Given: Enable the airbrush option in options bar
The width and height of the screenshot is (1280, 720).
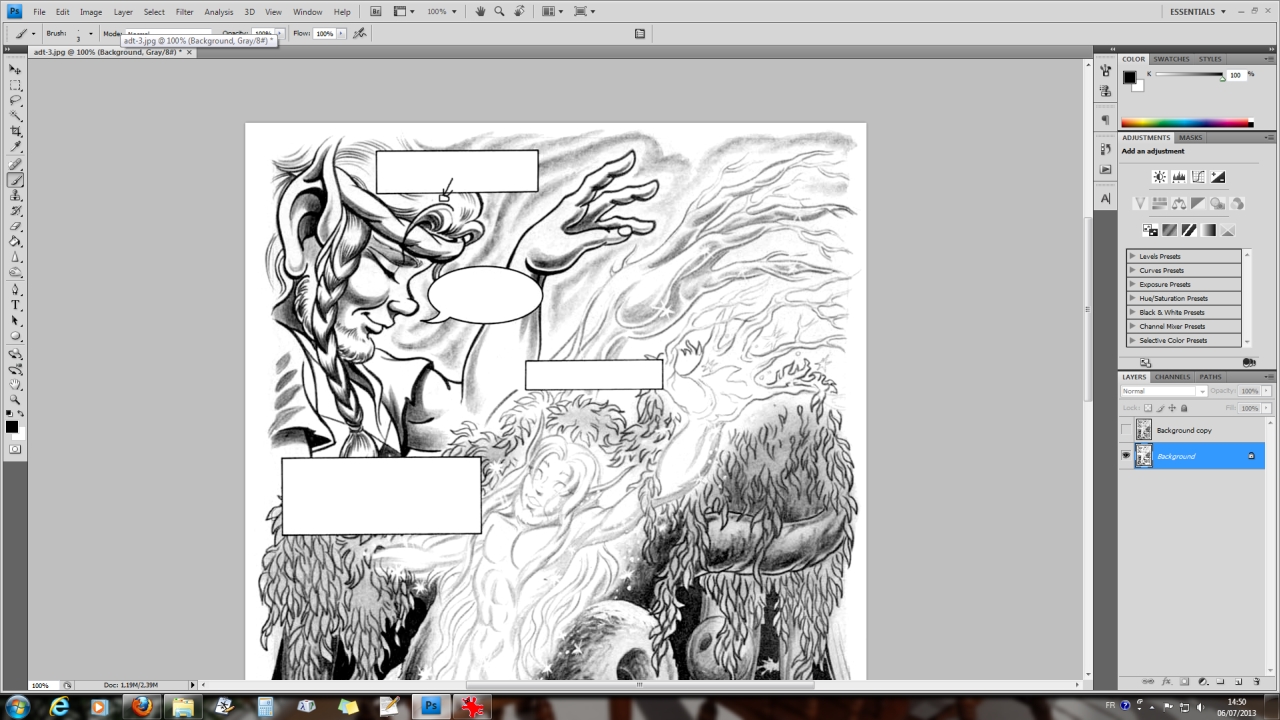Looking at the screenshot, I should coord(360,34).
